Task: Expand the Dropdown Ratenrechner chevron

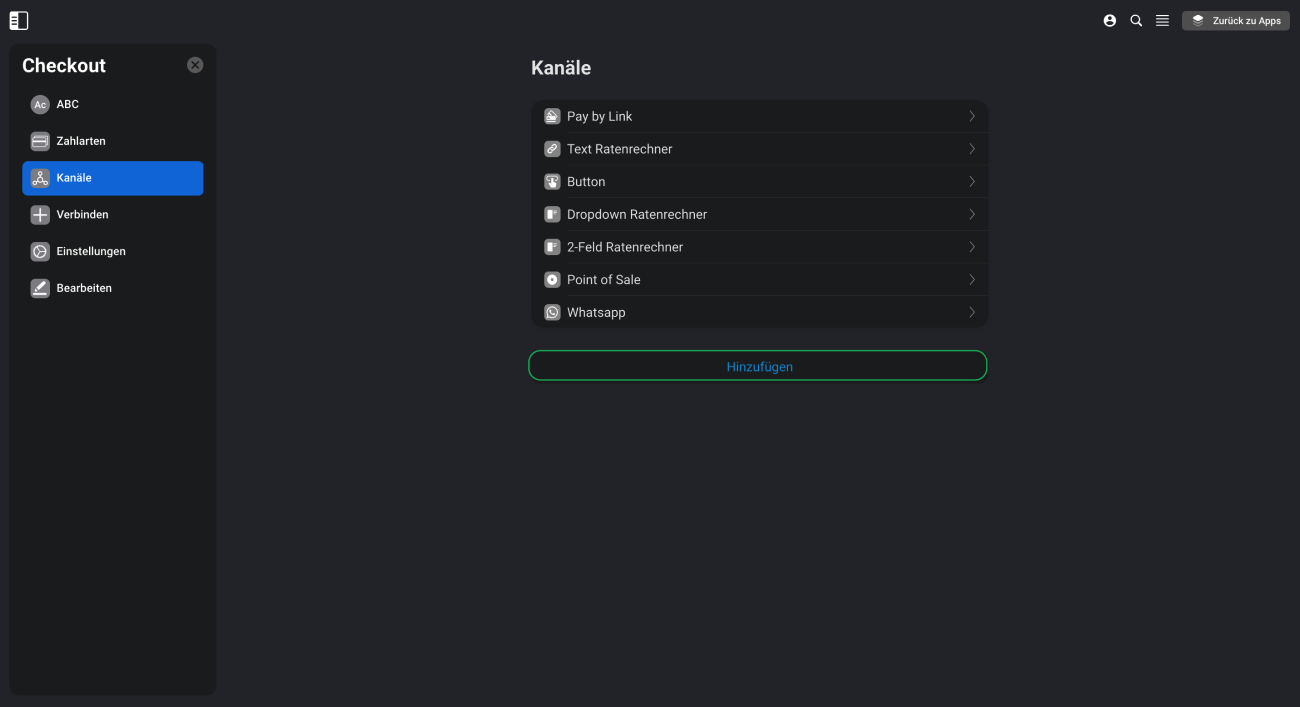Action: click(971, 214)
